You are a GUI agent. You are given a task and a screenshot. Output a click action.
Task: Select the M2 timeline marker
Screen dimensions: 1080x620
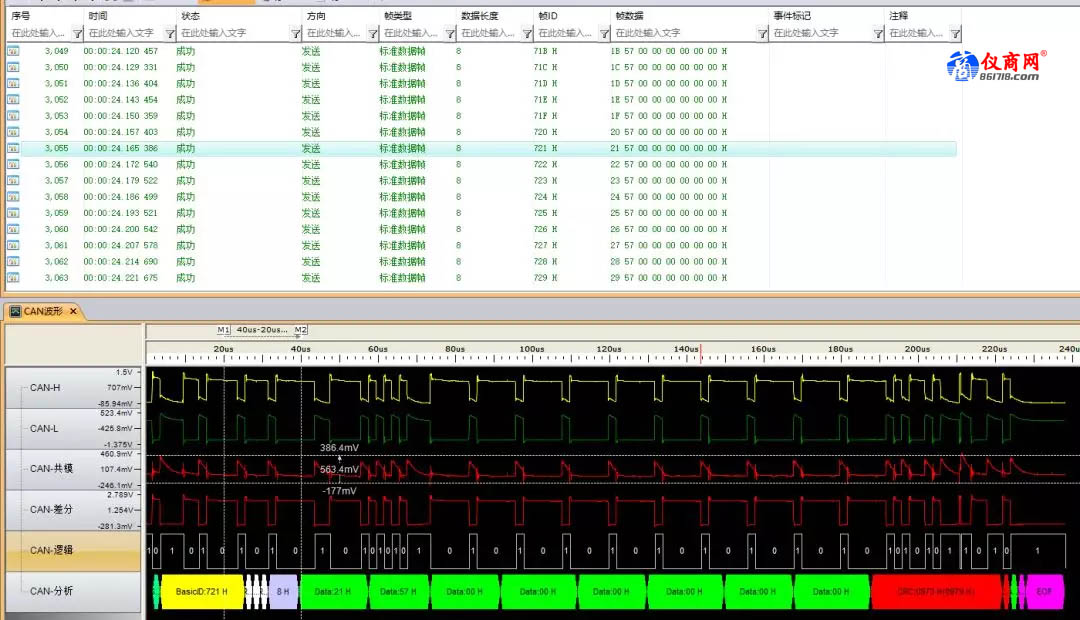tap(300, 329)
